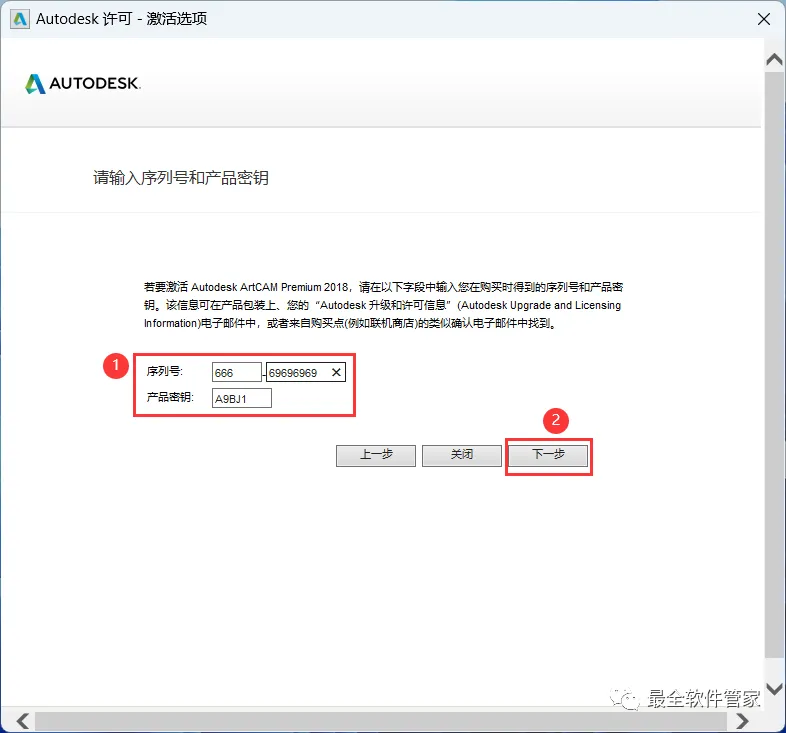Click the 序列号 label
This screenshot has height=733, width=786.
[165, 371]
